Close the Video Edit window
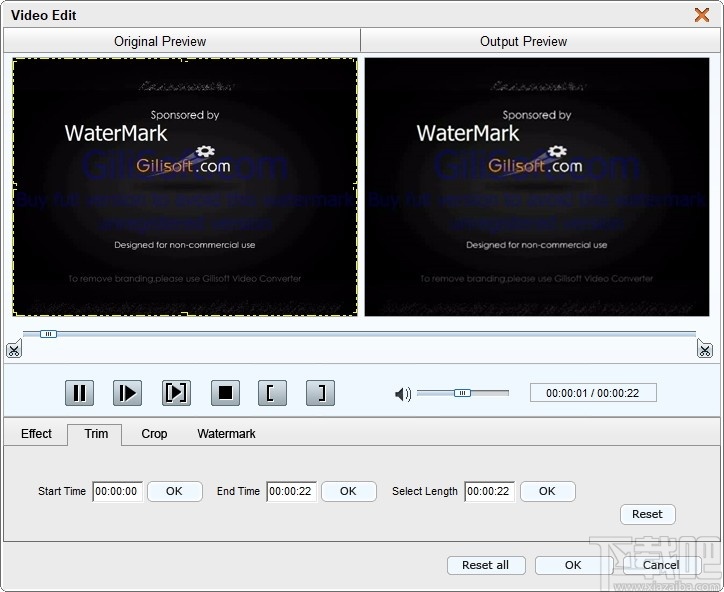Image resolution: width=724 pixels, height=592 pixels. pos(702,15)
